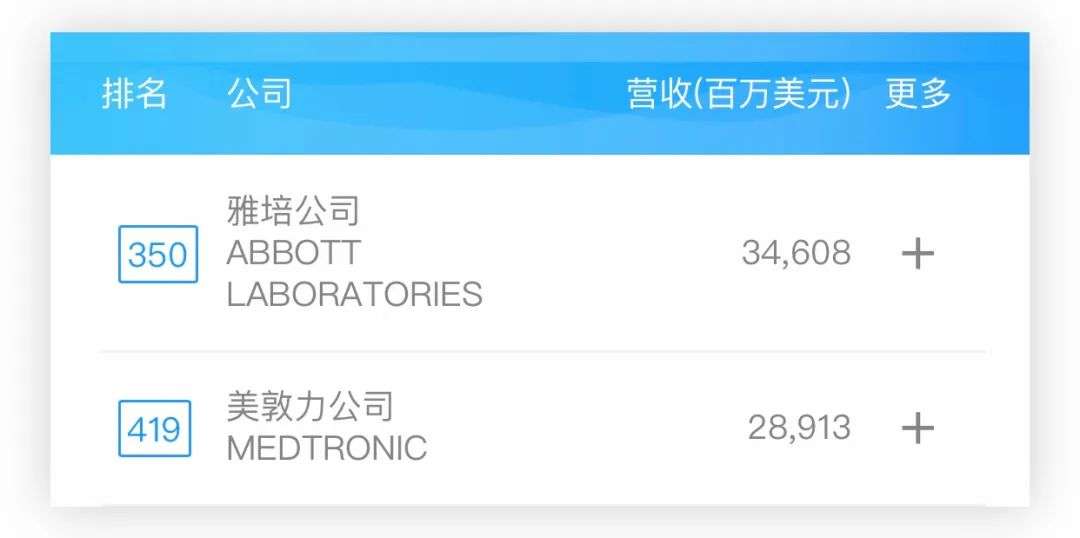The height and width of the screenshot is (538, 1080).
Task: Open the 美敦力公司 company name
Action: [x=310, y=406]
